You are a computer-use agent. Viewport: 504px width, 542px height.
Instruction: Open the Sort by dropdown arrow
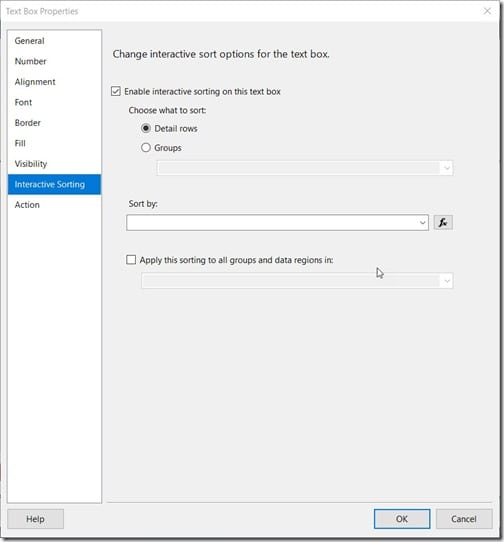coord(422,223)
